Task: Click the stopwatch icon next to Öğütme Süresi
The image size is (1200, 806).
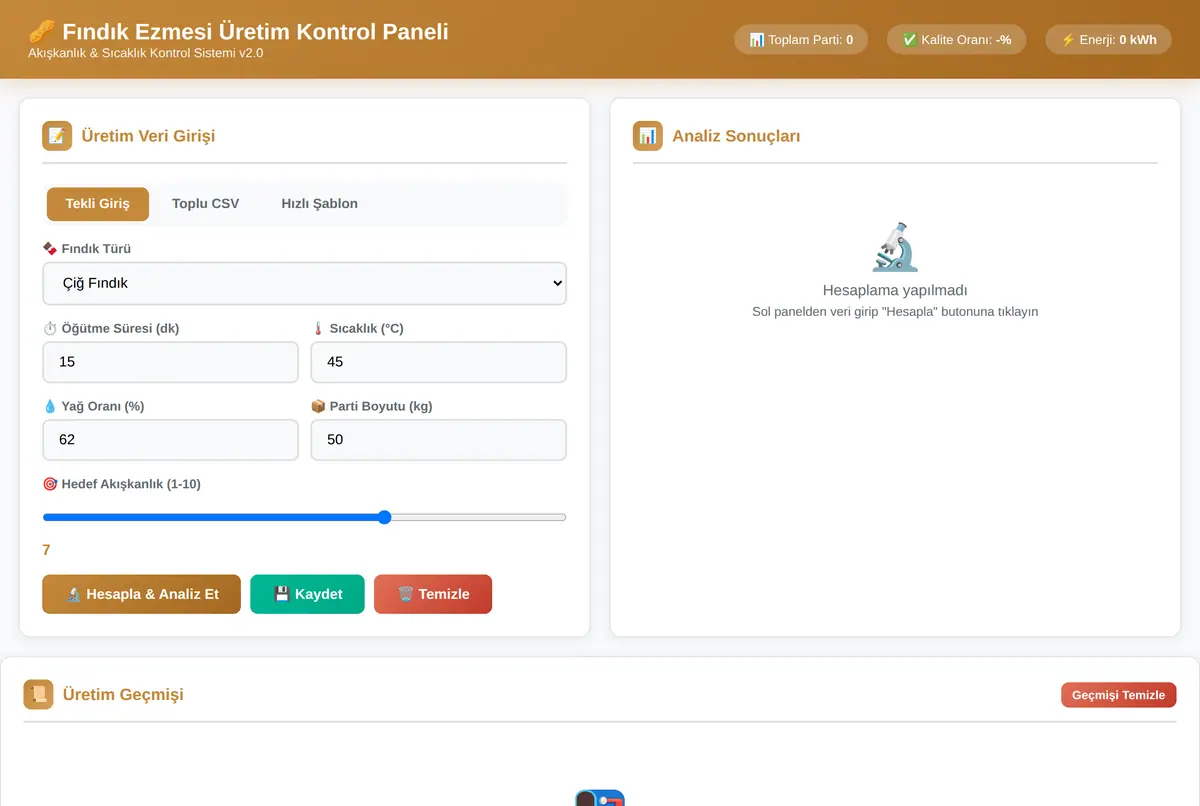Action: (x=50, y=328)
